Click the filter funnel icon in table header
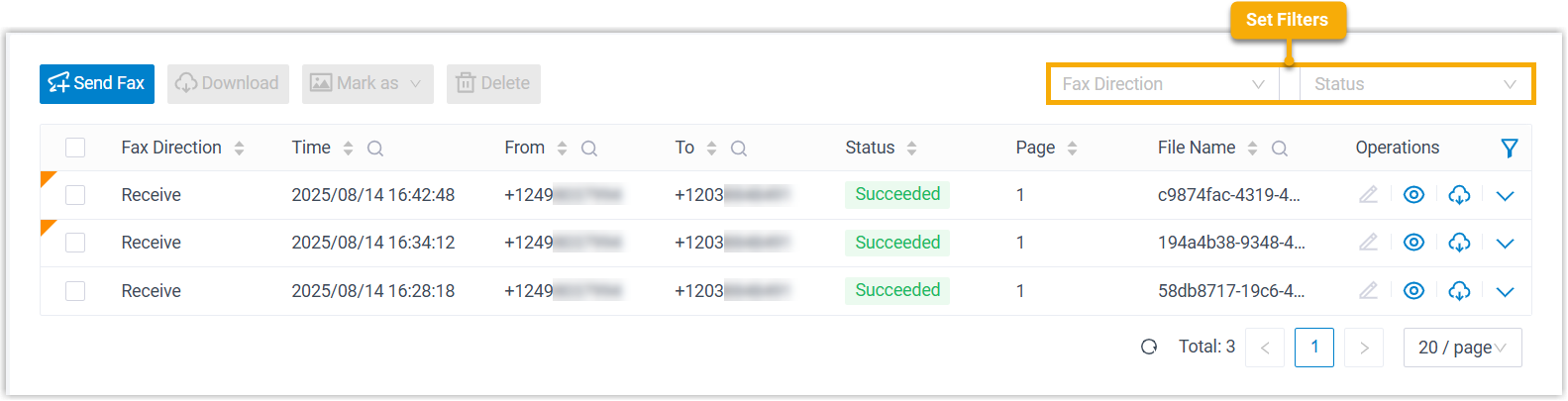The width and height of the screenshot is (1568, 401). pos(1509,149)
